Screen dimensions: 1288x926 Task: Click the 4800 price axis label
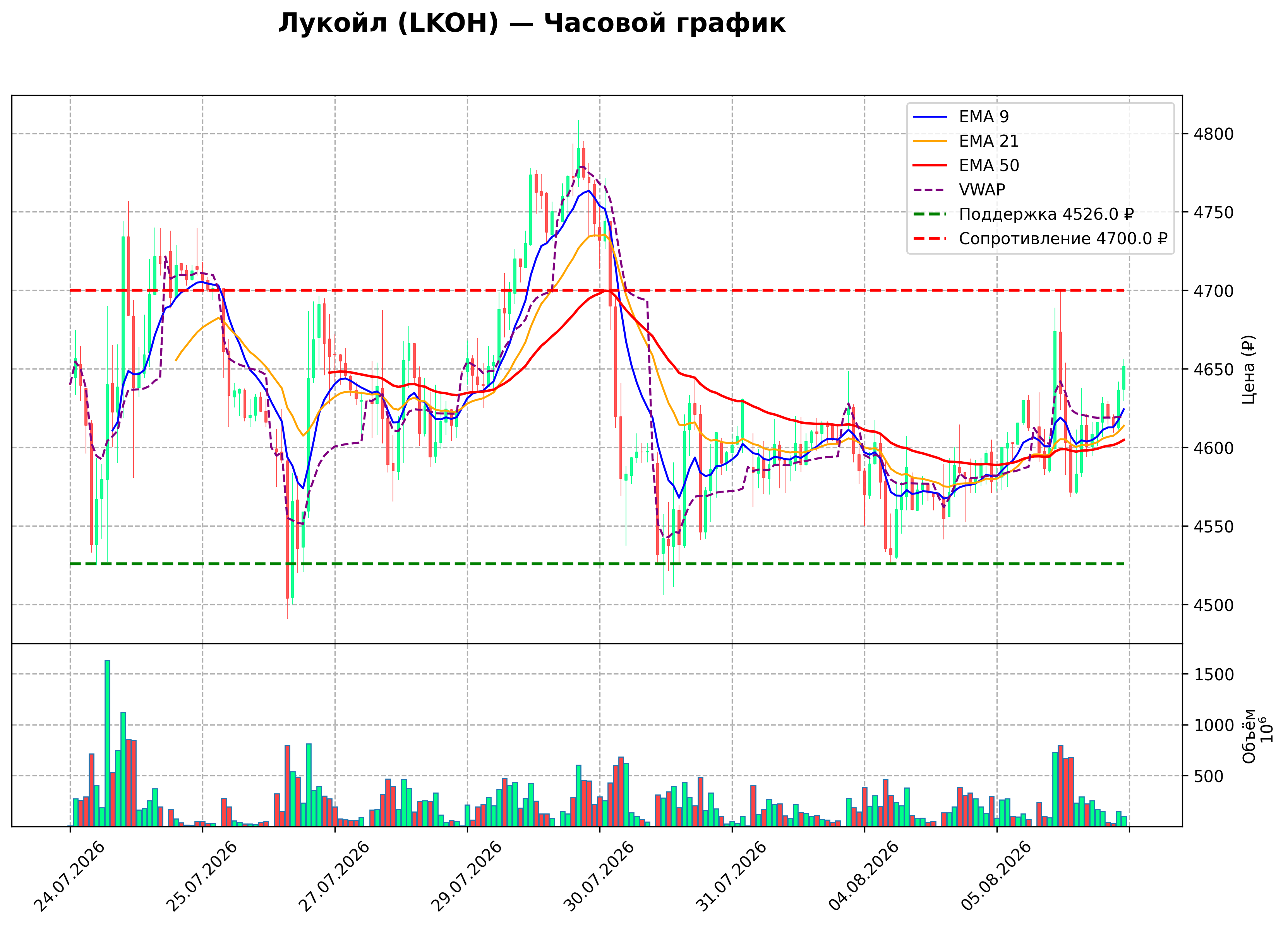1214,134
